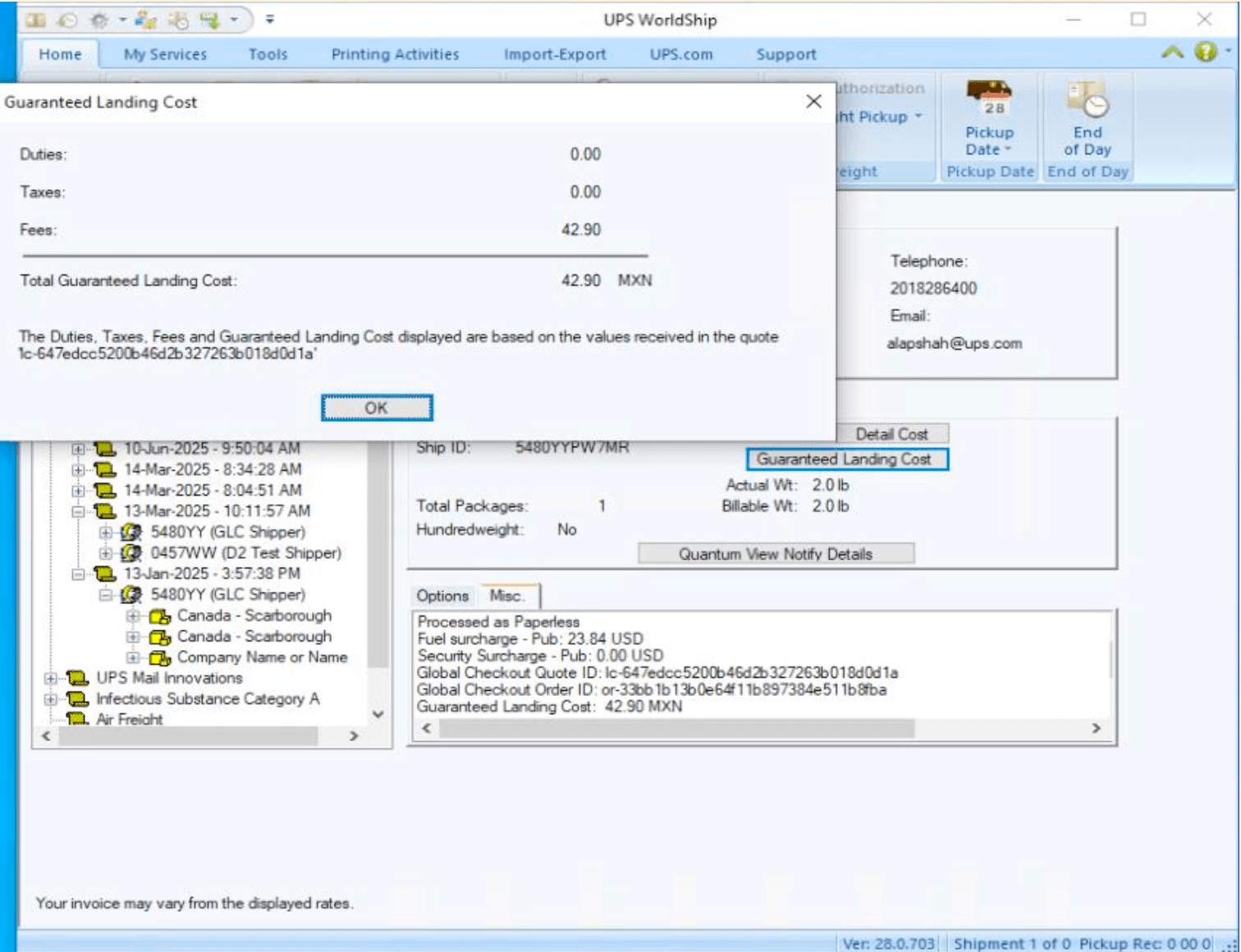Open Quantum View Notify Details
The height and width of the screenshot is (952, 1241).
pos(776,554)
